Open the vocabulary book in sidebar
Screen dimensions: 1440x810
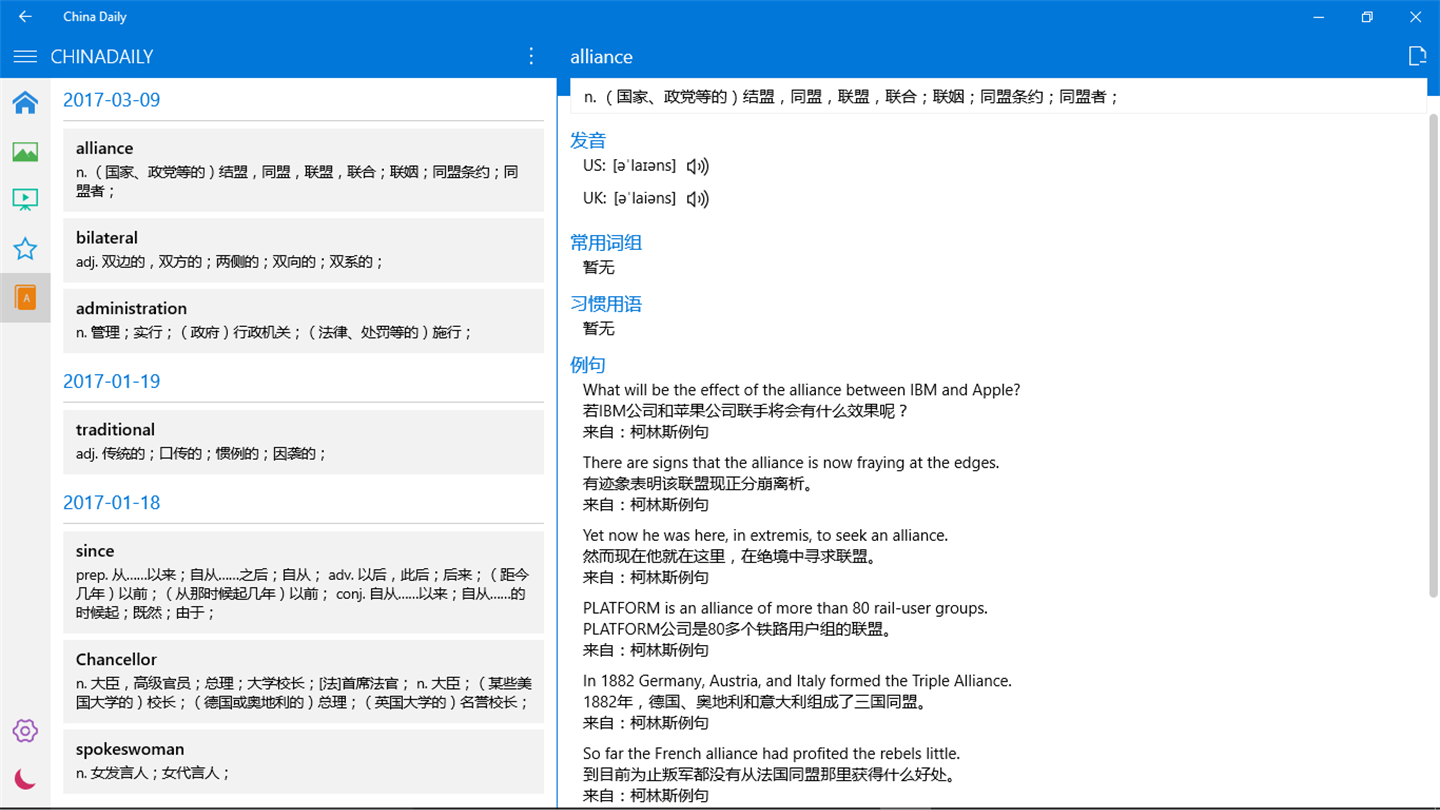(25, 298)
